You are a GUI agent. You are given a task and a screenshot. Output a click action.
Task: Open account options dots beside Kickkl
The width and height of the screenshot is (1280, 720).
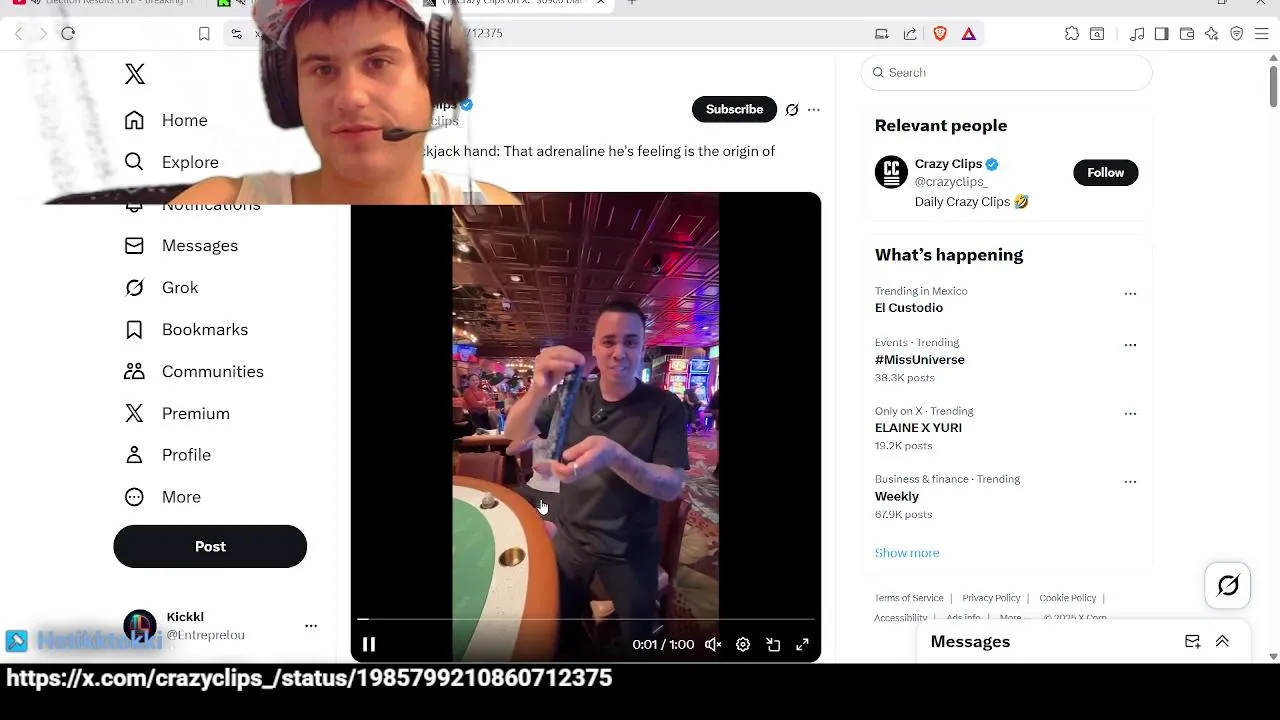click(x=311, y=626)
